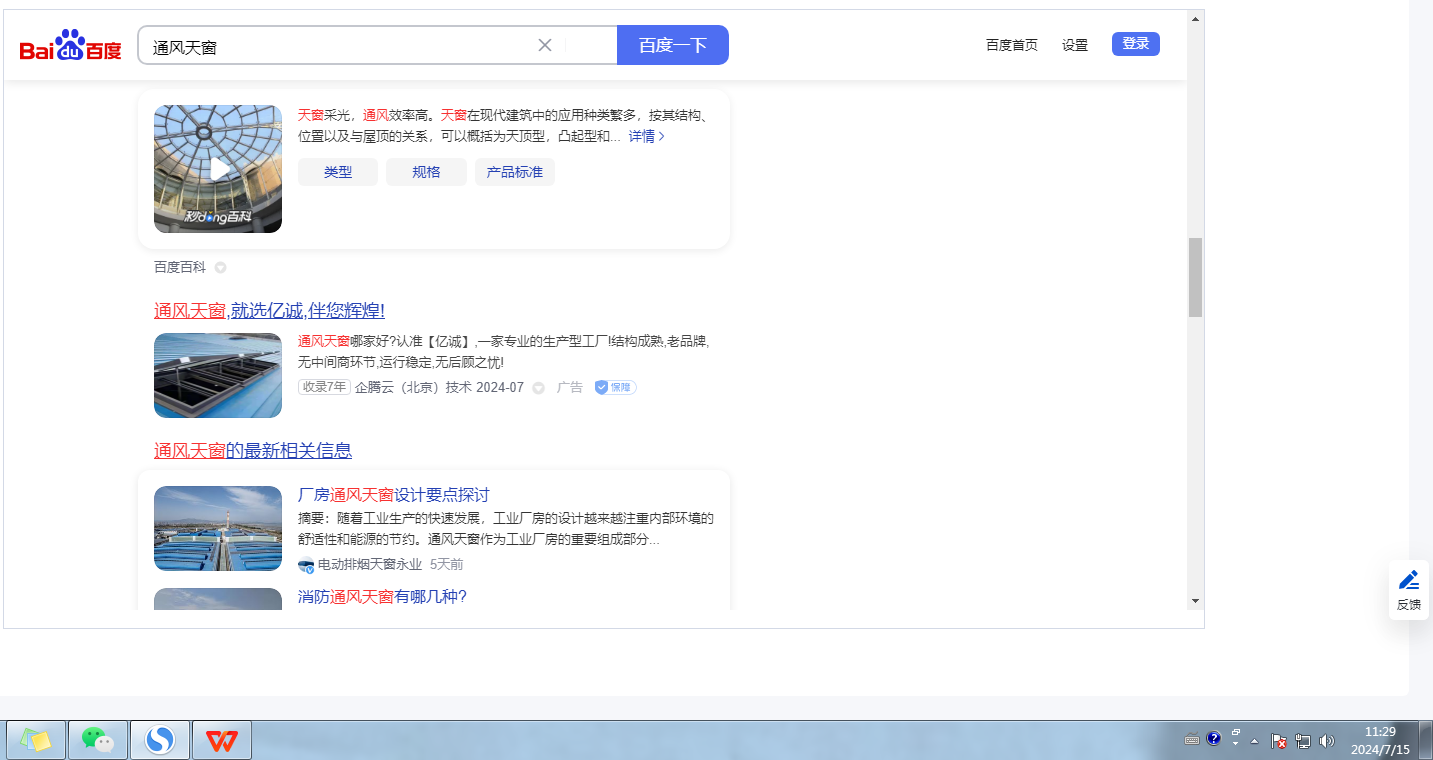Open the 厂房通风天窗设计要点探讨 article link
This screenshot has height=760, width=1433.
393,495
